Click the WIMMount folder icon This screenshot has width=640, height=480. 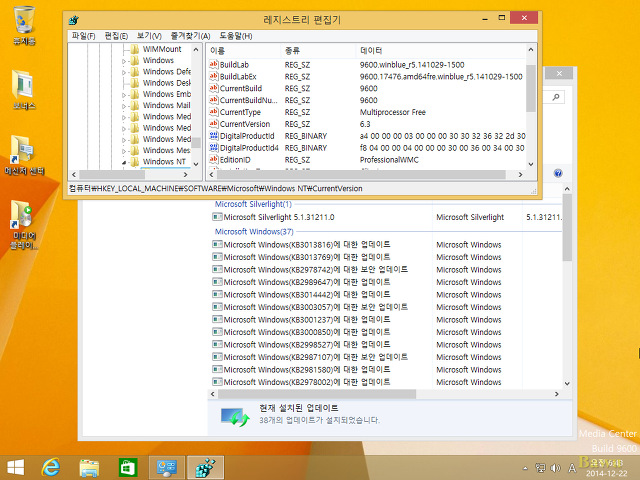[x=135, y=49]
